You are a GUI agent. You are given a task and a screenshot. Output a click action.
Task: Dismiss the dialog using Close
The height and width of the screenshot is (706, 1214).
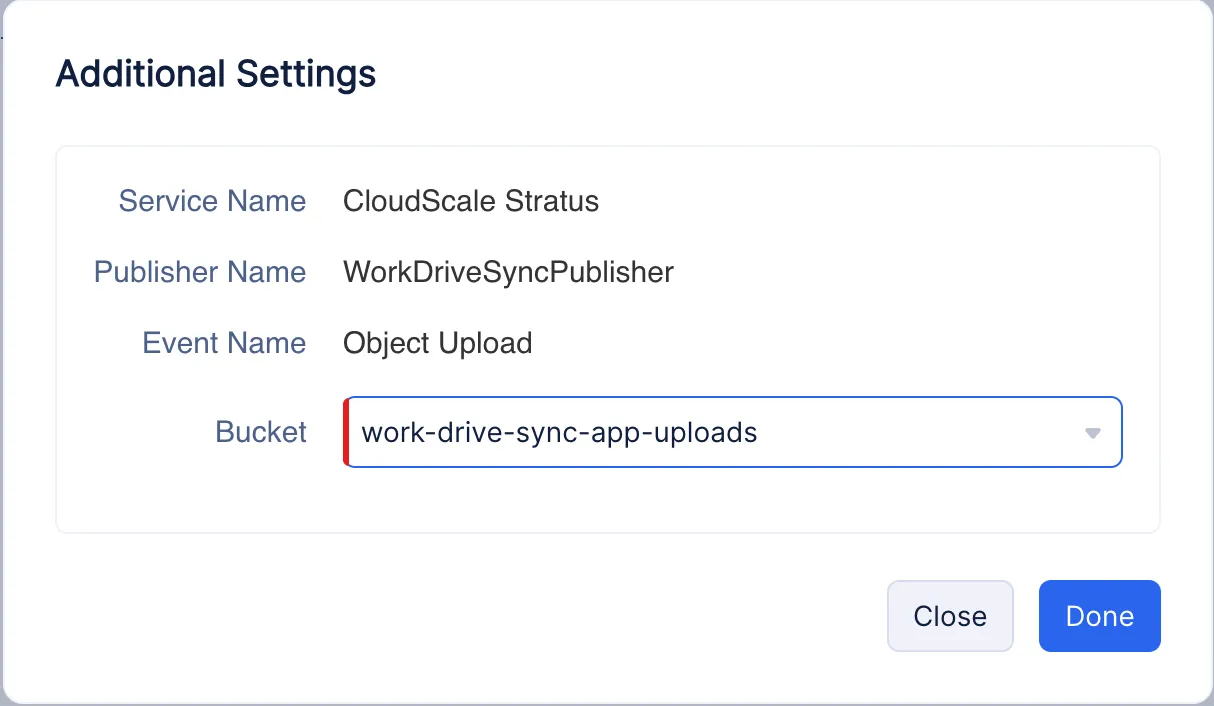(950, 616)
